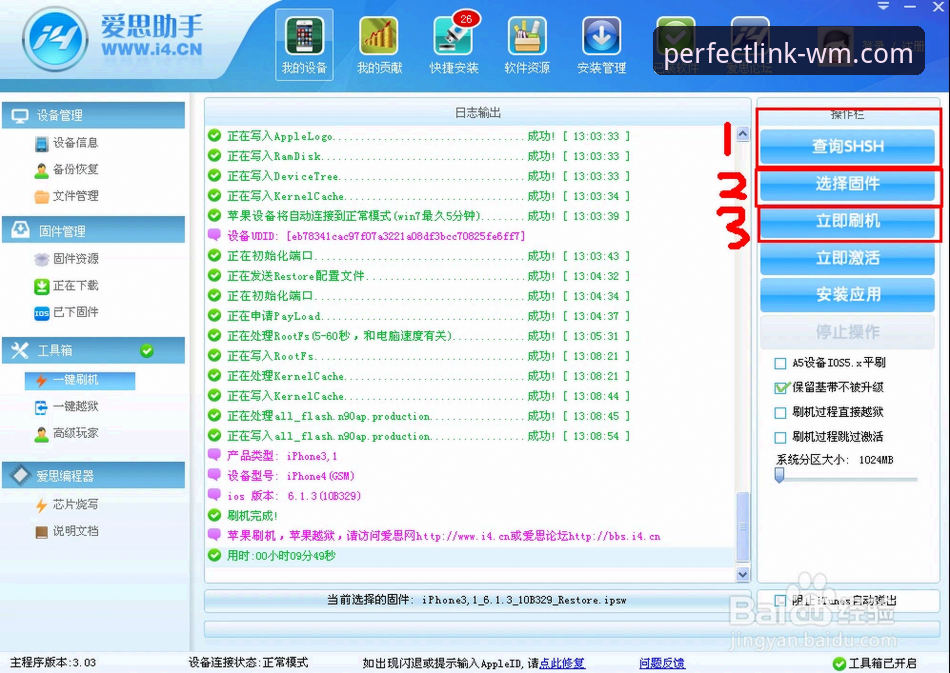Toggle A5设备IOS5.x平刷 checkbox

[x=780, y=363]
